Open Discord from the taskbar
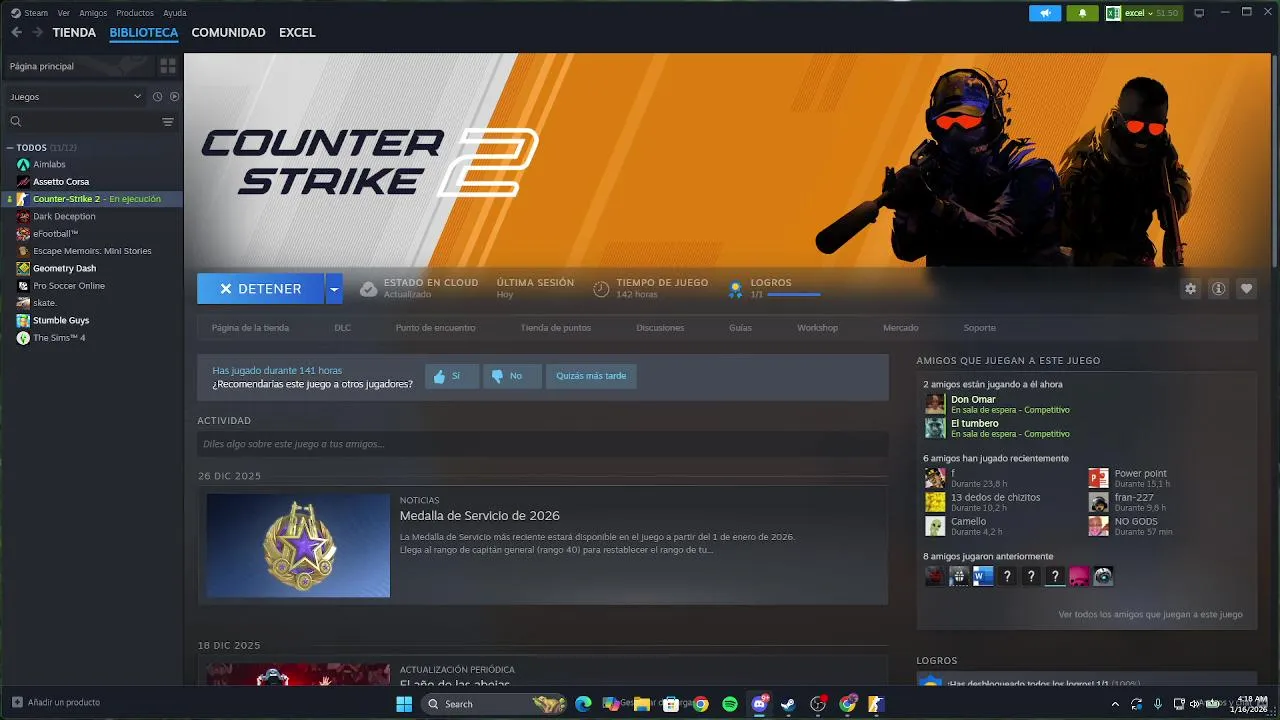 [759, 704]
